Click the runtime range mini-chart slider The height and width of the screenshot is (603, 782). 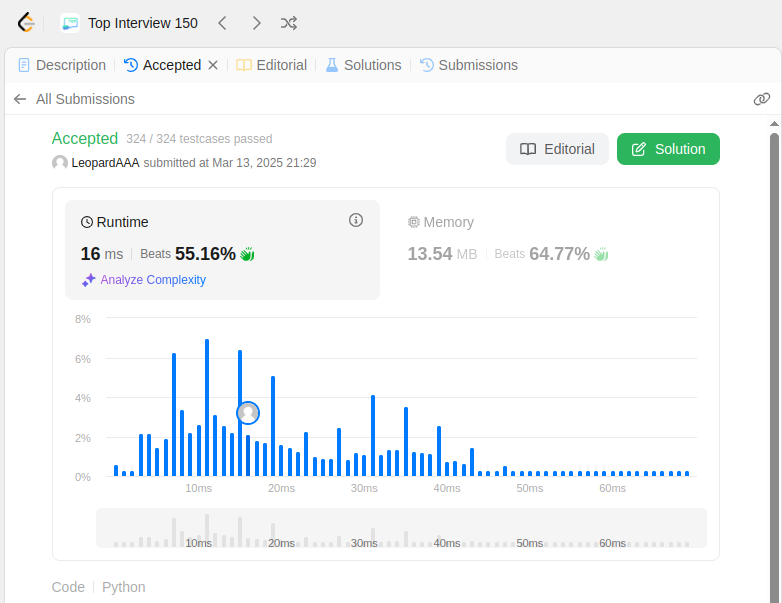401,528
